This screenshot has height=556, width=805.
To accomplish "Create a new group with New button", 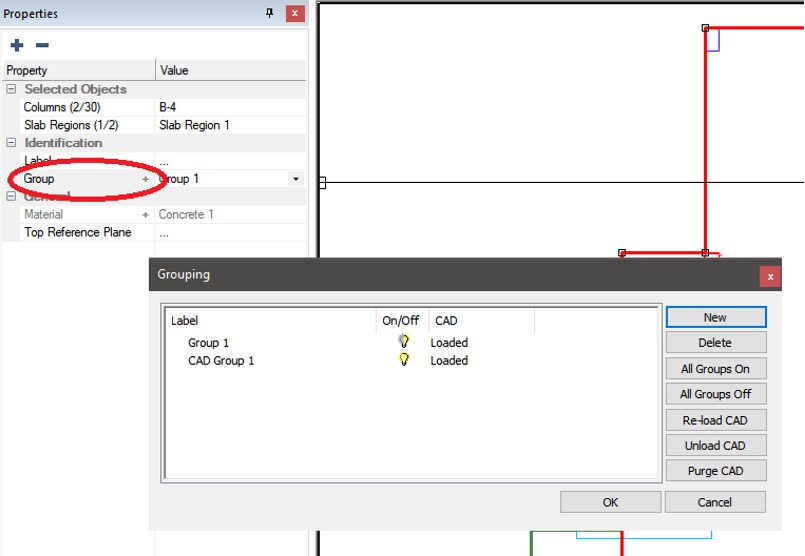I will coord(715,317).
